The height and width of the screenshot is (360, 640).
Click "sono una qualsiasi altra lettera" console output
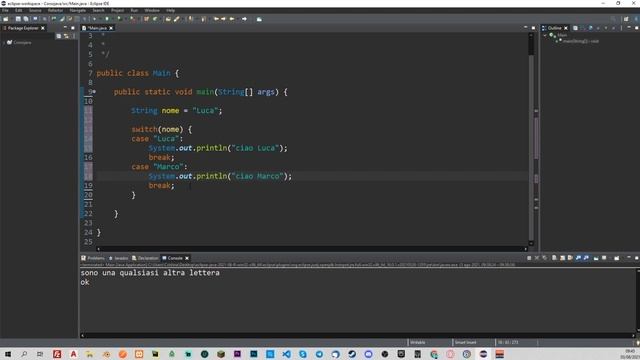pos(150,273)
